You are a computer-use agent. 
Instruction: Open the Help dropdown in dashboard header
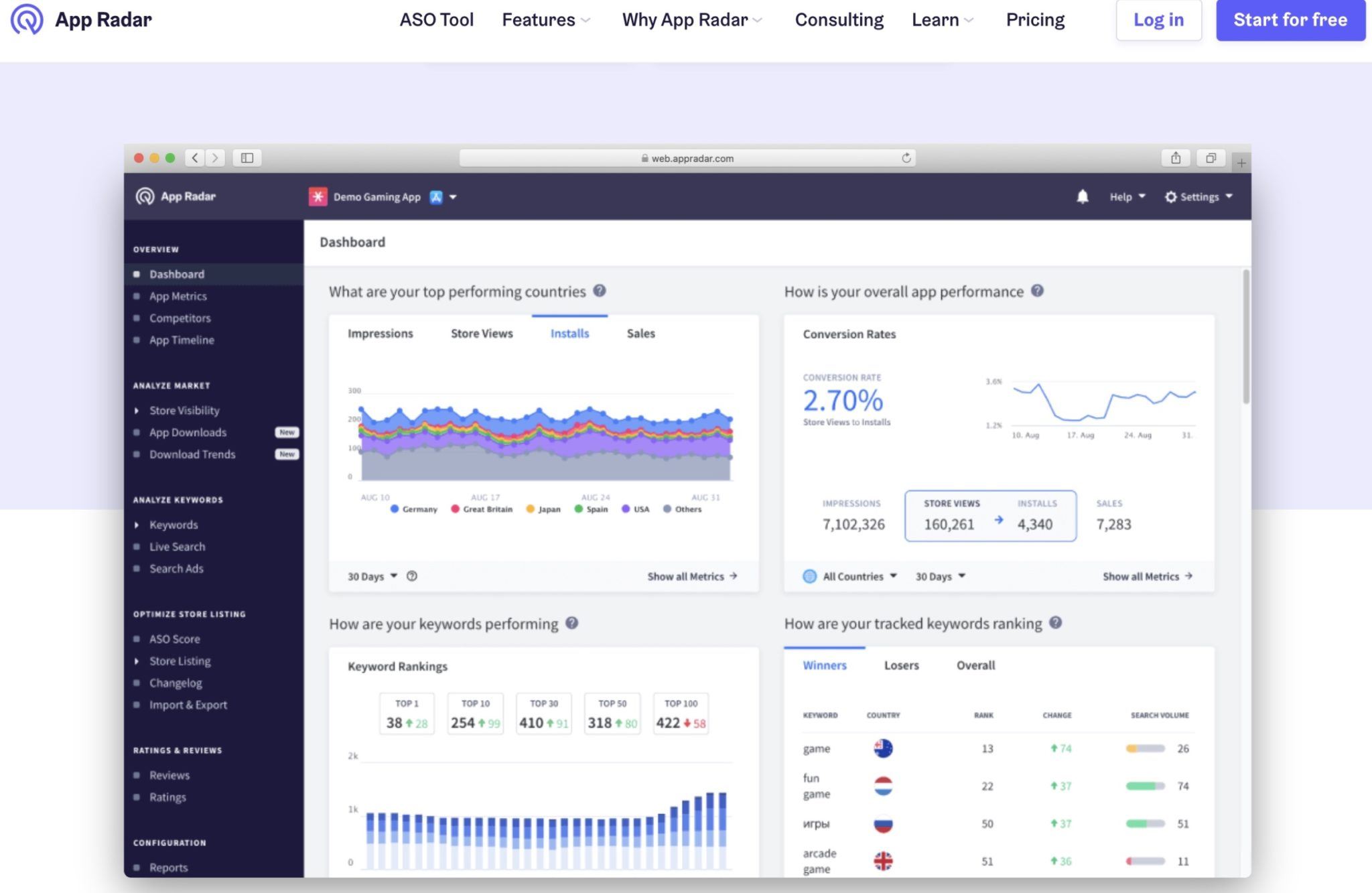(1127, 197)
